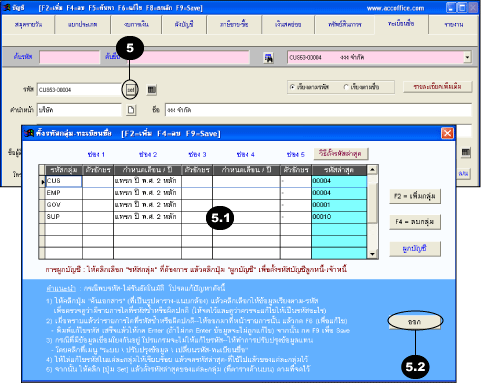Select the second sort-order radio button
Image resolution: width=483 pixels, height=388 pixels.
(346, 87)
